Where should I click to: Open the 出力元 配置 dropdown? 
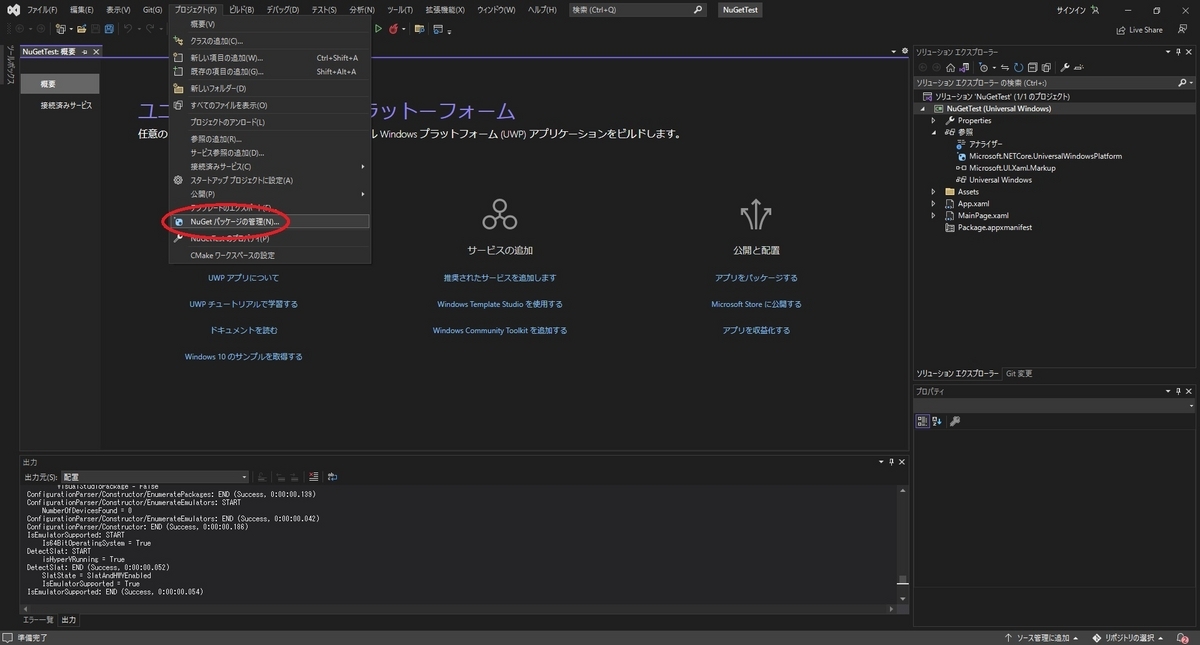coord(155,477)
